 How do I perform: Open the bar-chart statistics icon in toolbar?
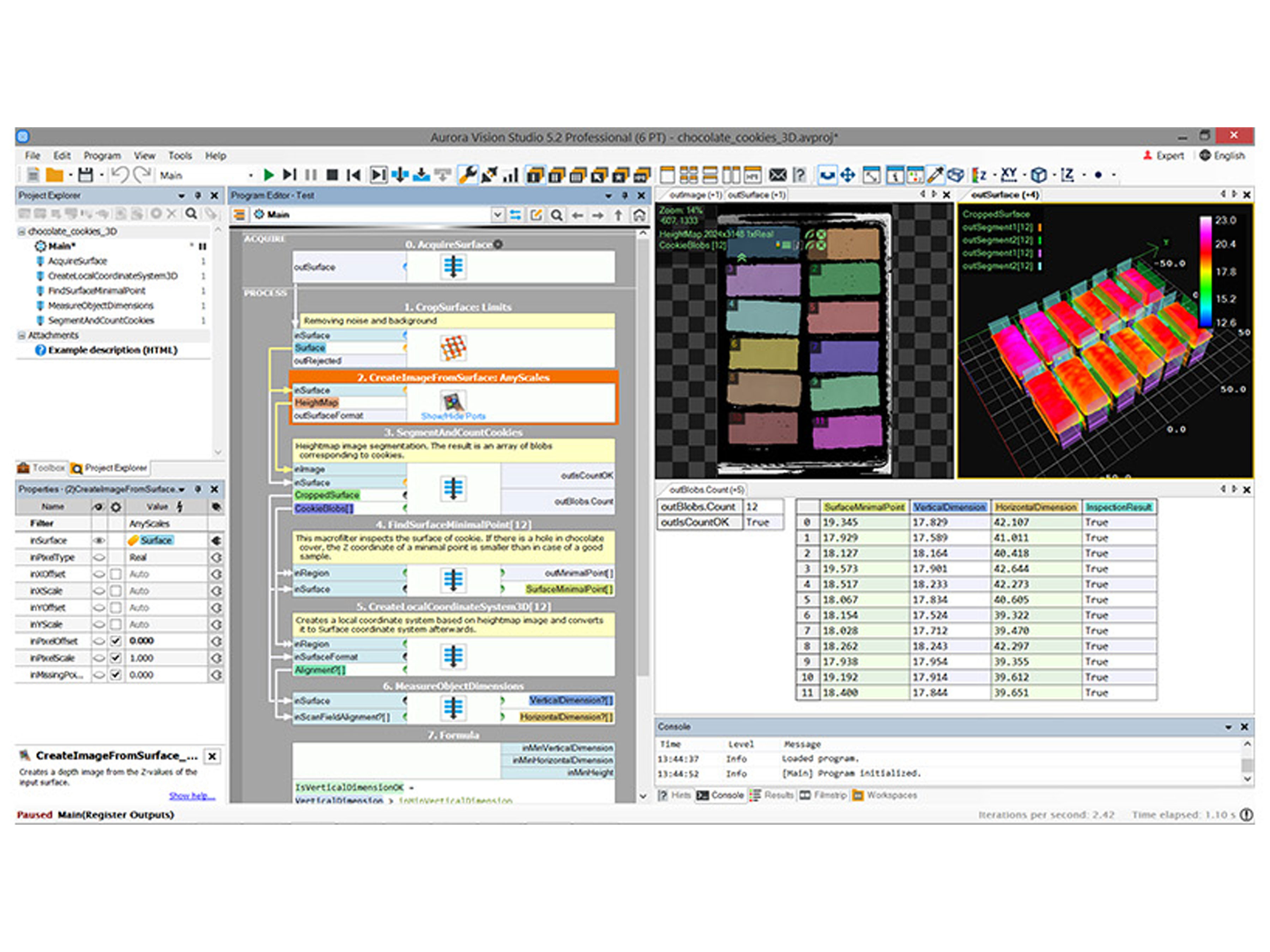tap(510, 175)
